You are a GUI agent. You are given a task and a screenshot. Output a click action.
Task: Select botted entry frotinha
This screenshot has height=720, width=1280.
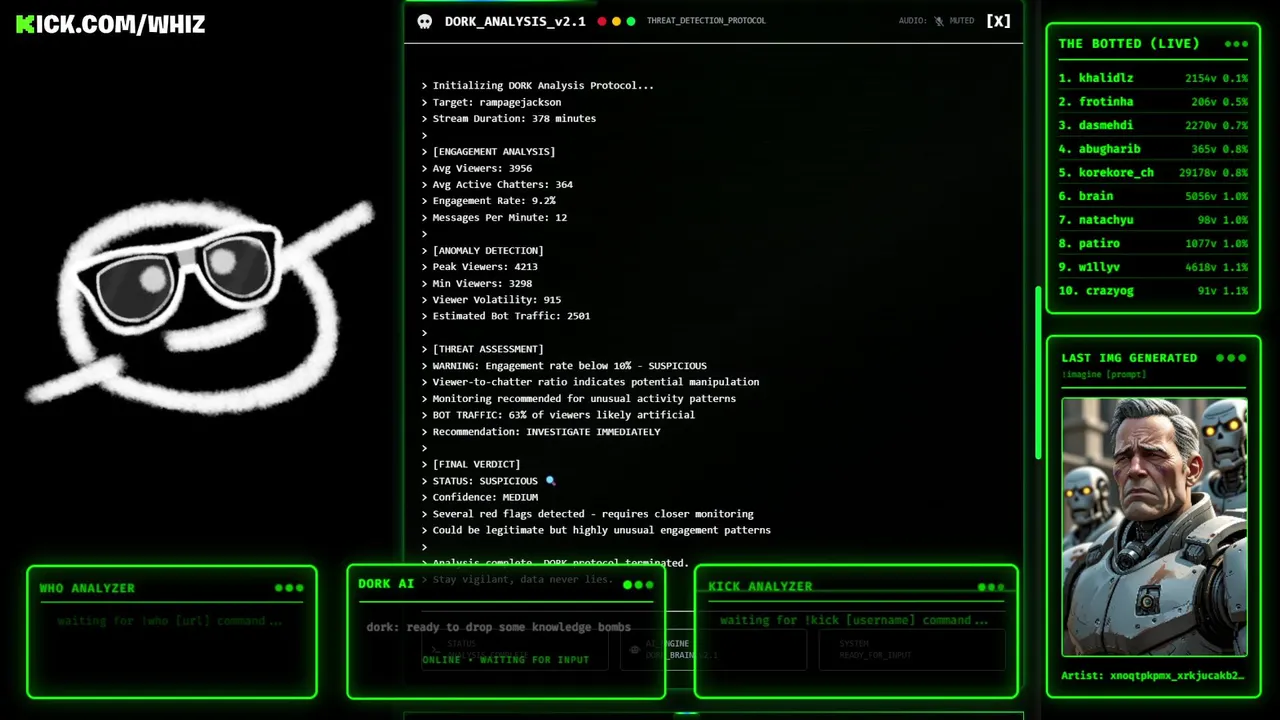pos(1153,102)
